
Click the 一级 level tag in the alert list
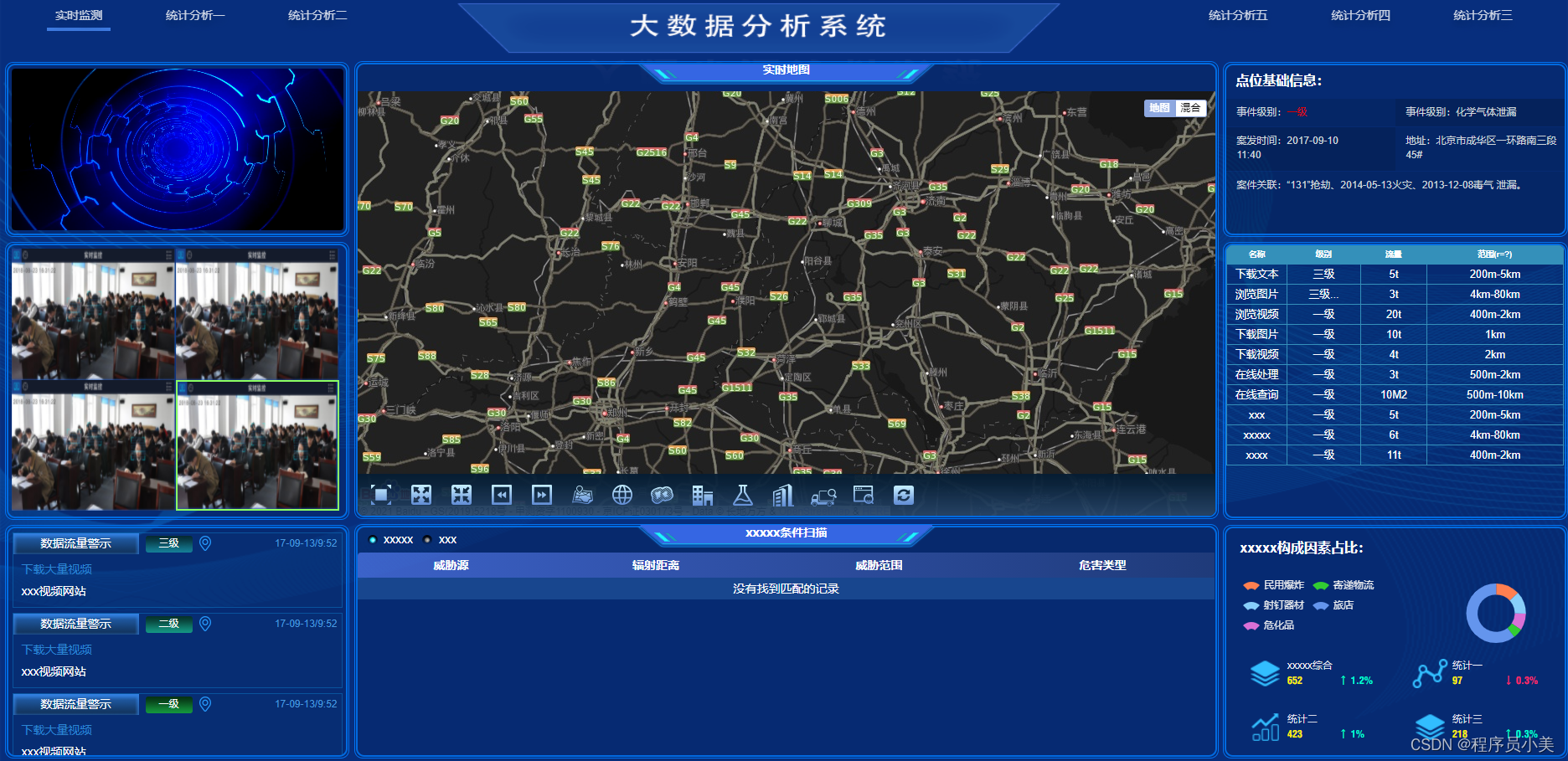(x=169, y=704)
